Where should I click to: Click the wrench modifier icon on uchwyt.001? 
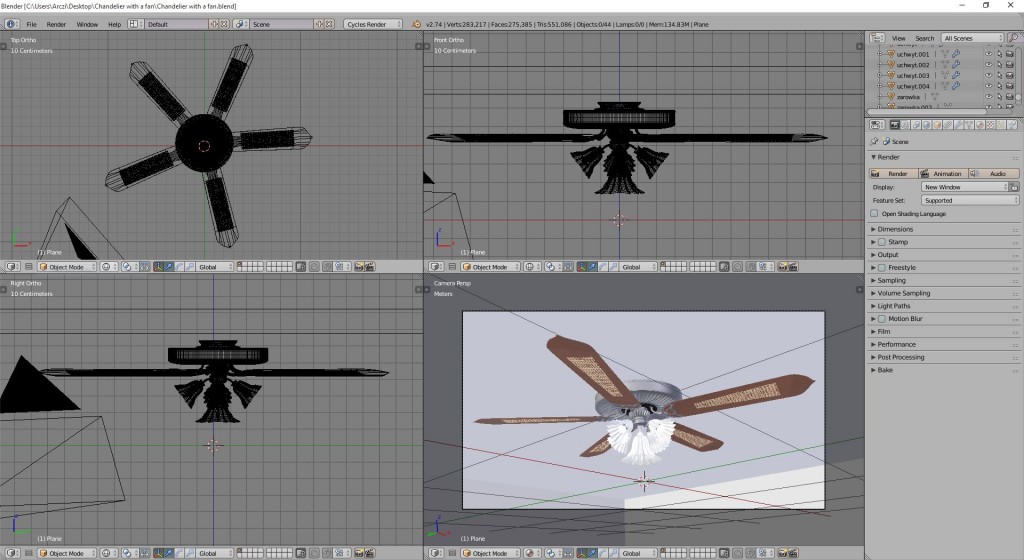click(x=956, y=54)
